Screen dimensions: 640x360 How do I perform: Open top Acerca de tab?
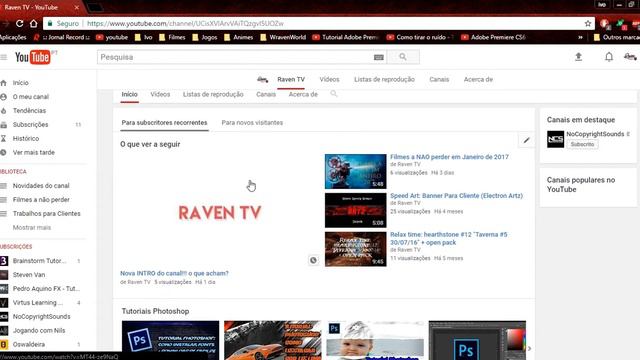pyautogui.click(x=478, y=80)
